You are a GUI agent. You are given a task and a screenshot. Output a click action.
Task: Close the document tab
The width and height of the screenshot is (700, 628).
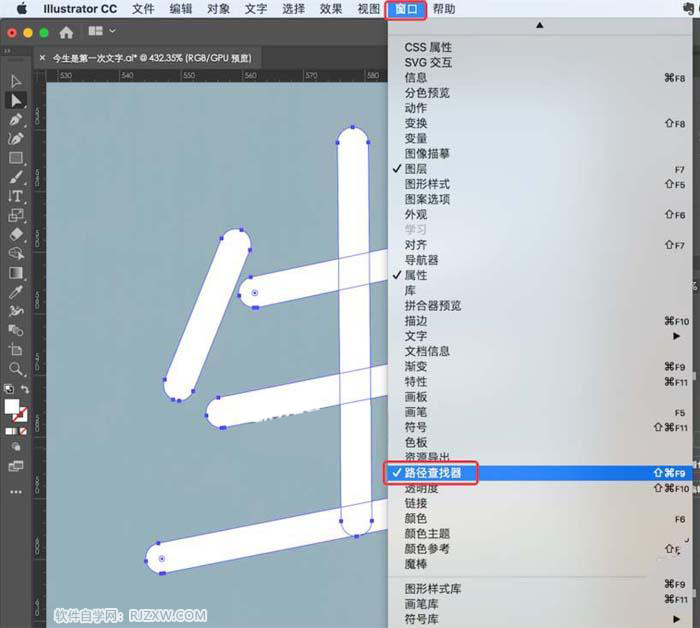pyautogui.click(x=42, y=58)
